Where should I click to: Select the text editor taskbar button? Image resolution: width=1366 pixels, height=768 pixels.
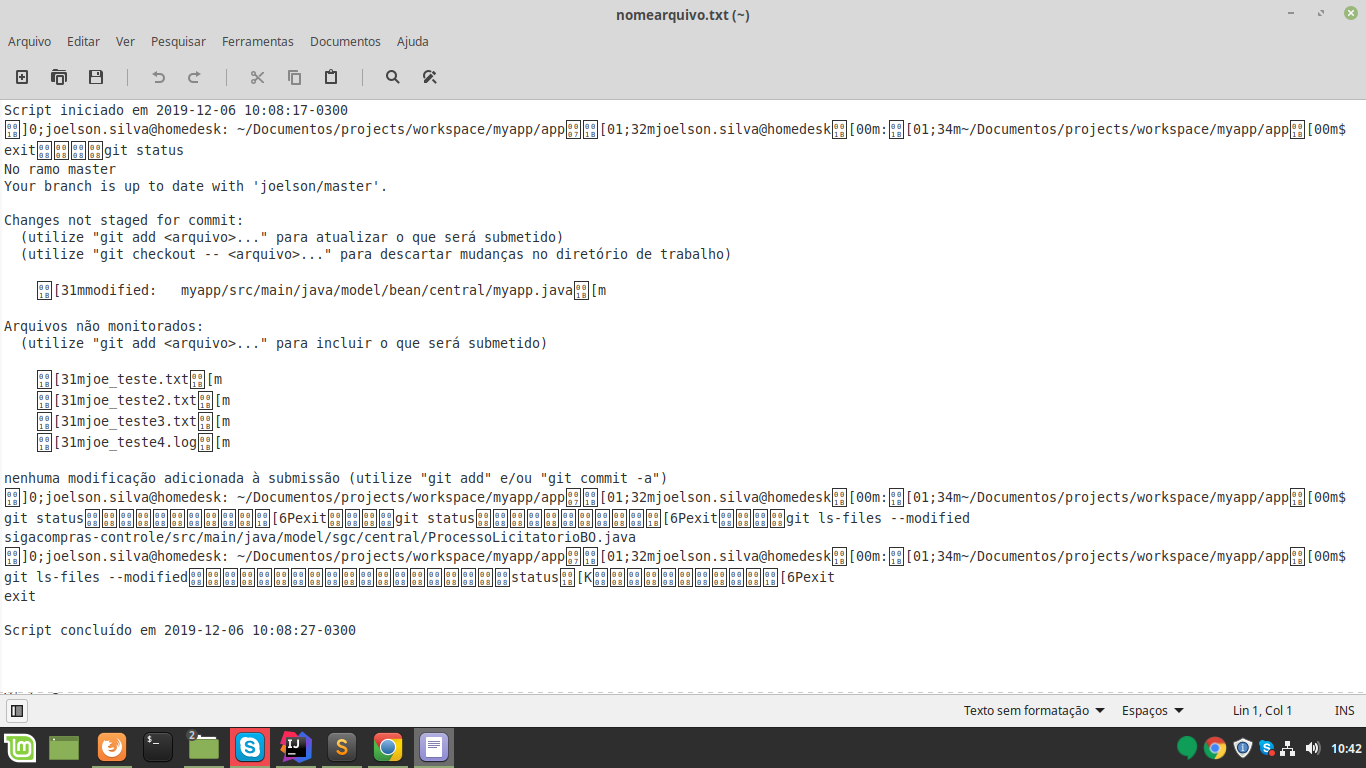point(433,747)
